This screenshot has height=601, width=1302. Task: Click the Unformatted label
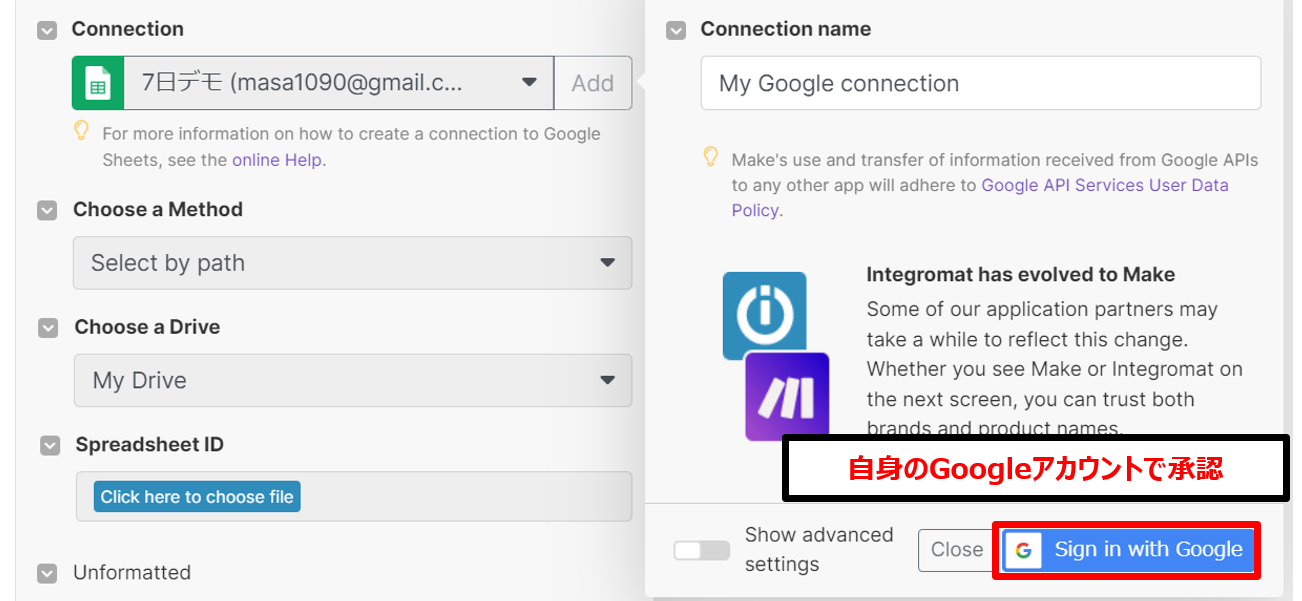(132, 573)
